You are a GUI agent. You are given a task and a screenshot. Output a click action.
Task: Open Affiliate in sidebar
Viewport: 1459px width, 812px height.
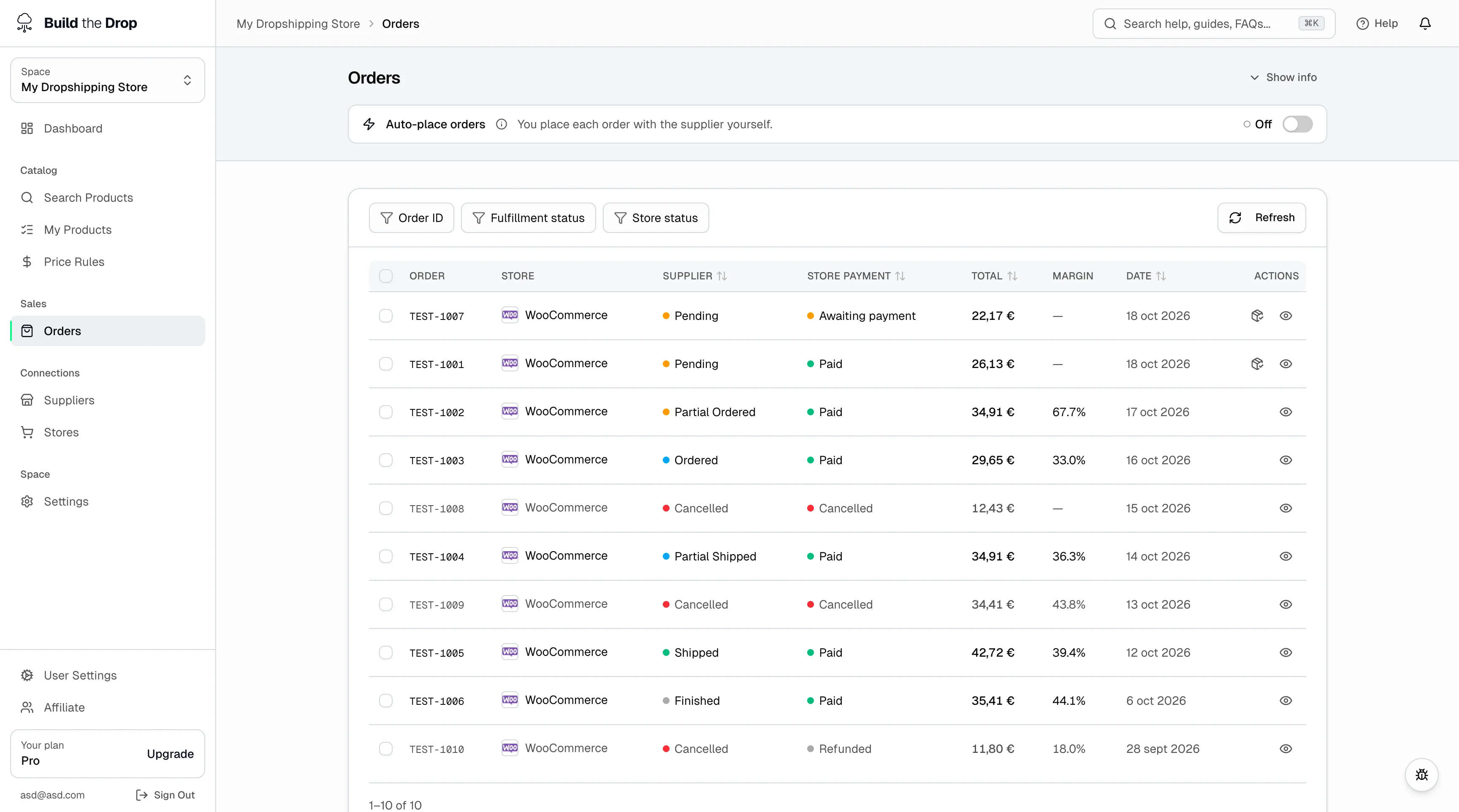108,707
